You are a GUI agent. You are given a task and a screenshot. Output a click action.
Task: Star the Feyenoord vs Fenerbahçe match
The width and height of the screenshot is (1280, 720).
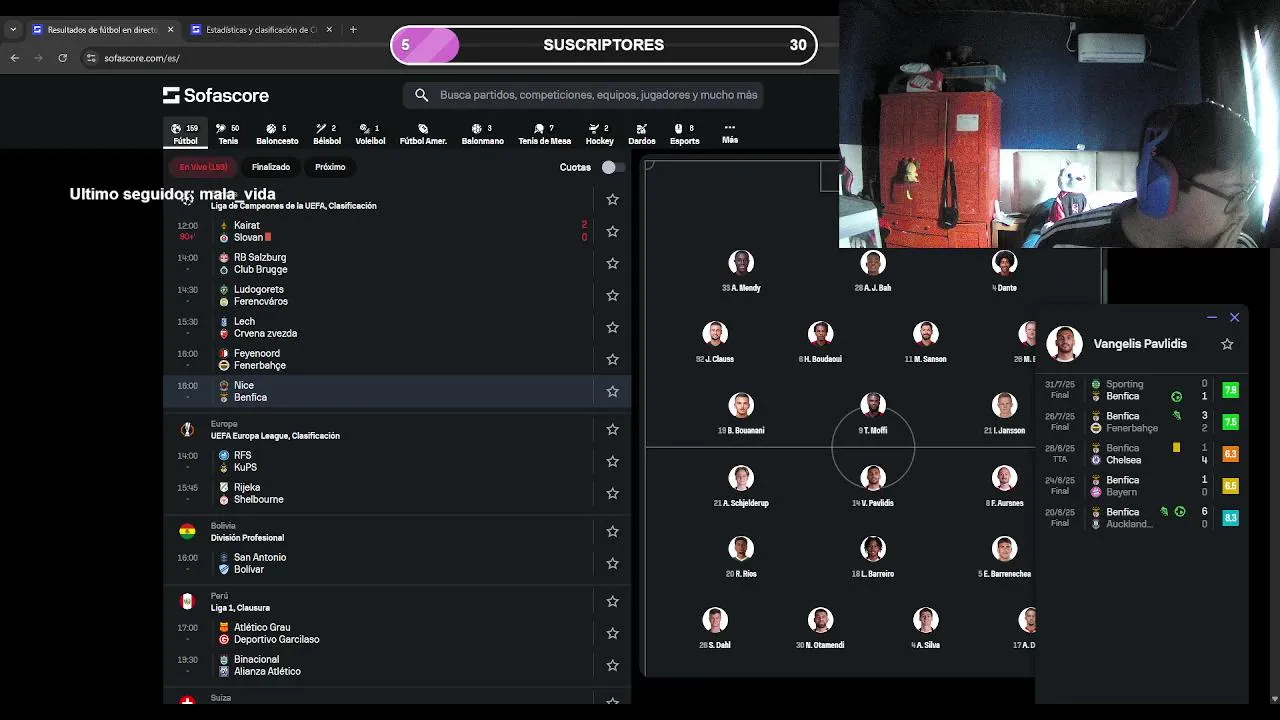point(612,359)
